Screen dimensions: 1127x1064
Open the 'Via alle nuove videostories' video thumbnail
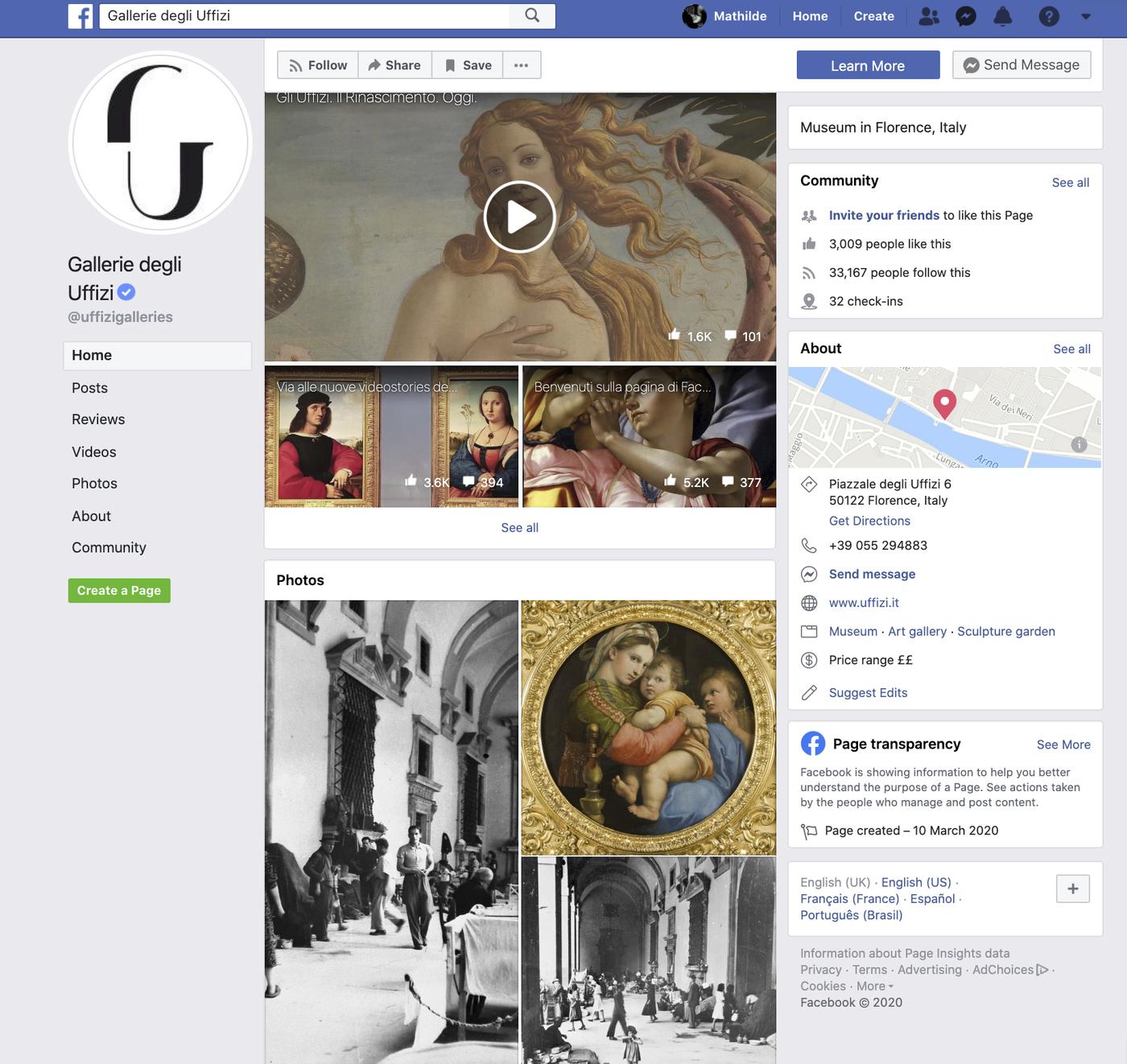click(391, 436)
